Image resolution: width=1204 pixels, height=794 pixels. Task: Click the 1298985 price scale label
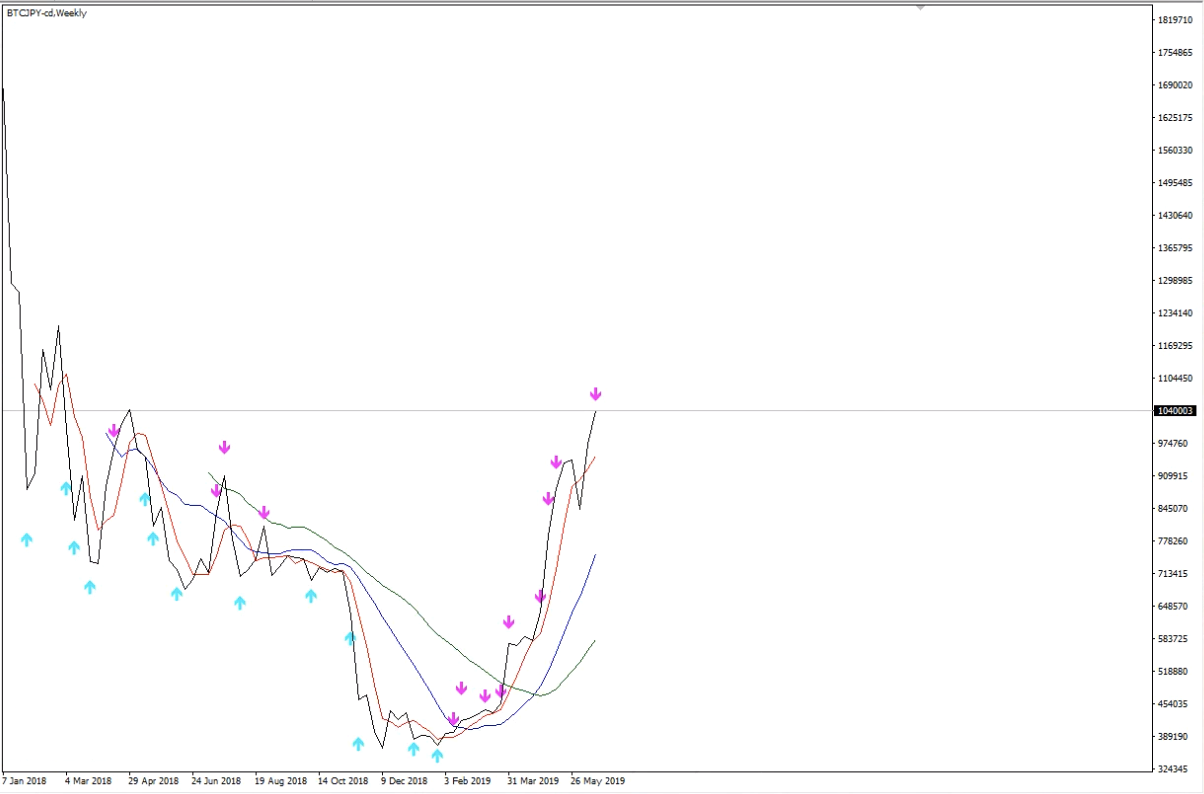pyautogui.click(x=1173, y=281)
